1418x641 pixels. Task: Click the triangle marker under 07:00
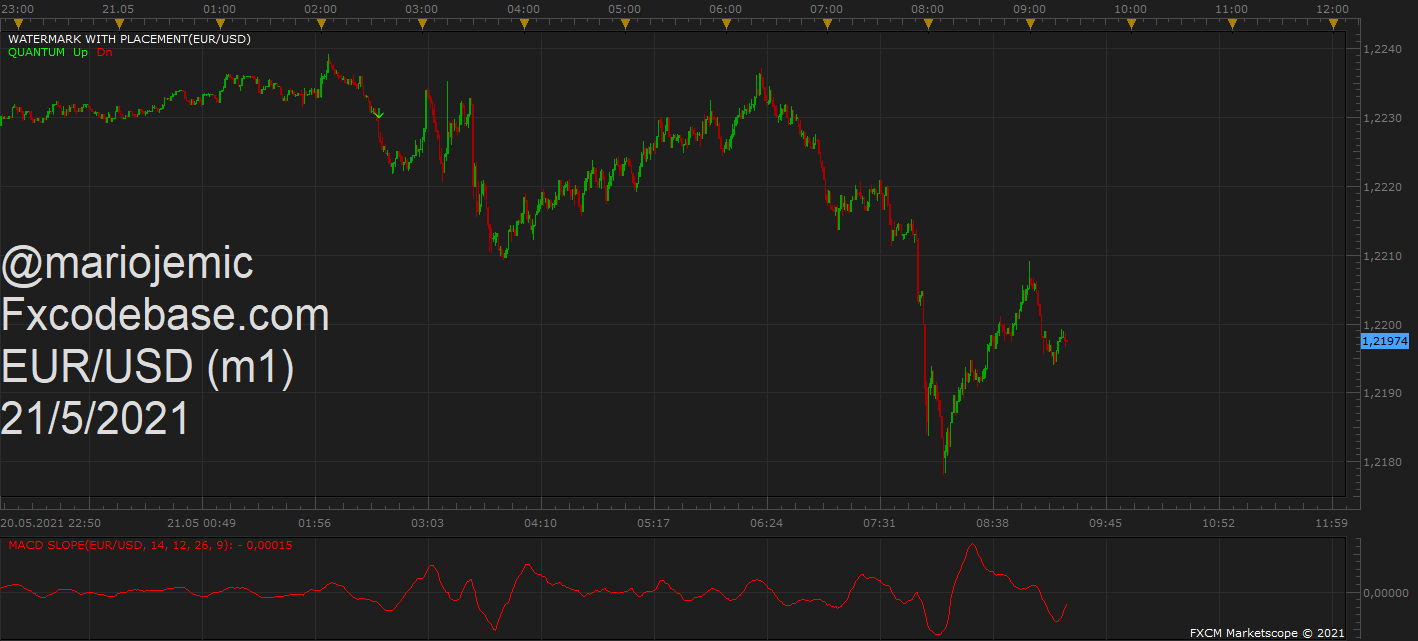point(827,24)
